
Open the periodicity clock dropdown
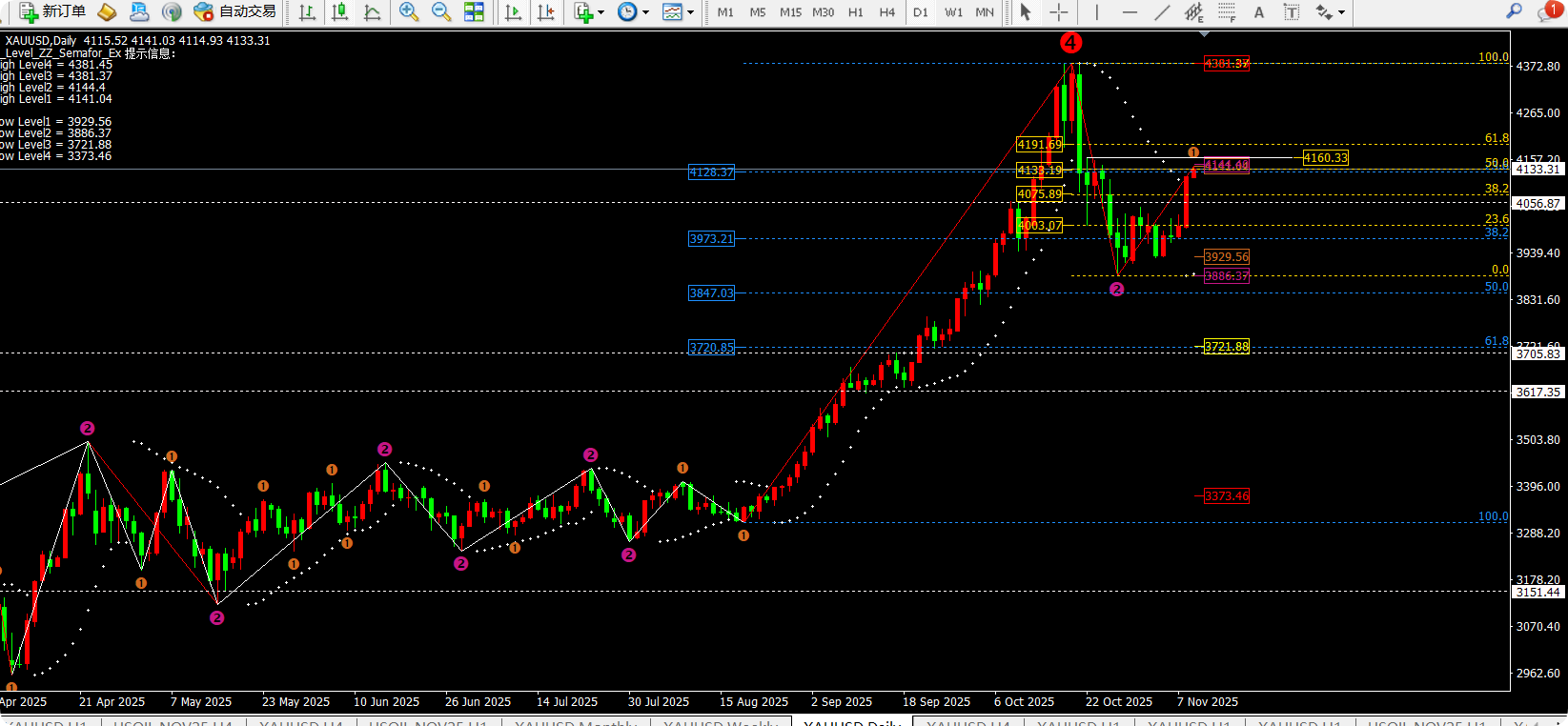tap(645, 12)
